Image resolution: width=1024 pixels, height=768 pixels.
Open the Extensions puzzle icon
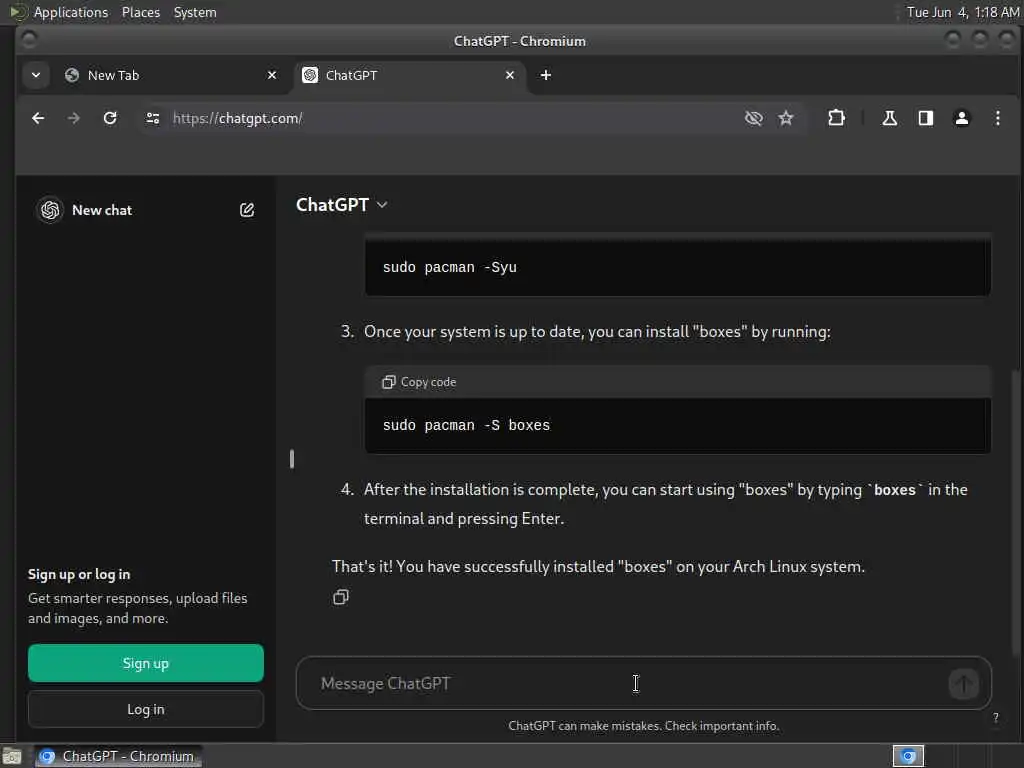point(836,118)
